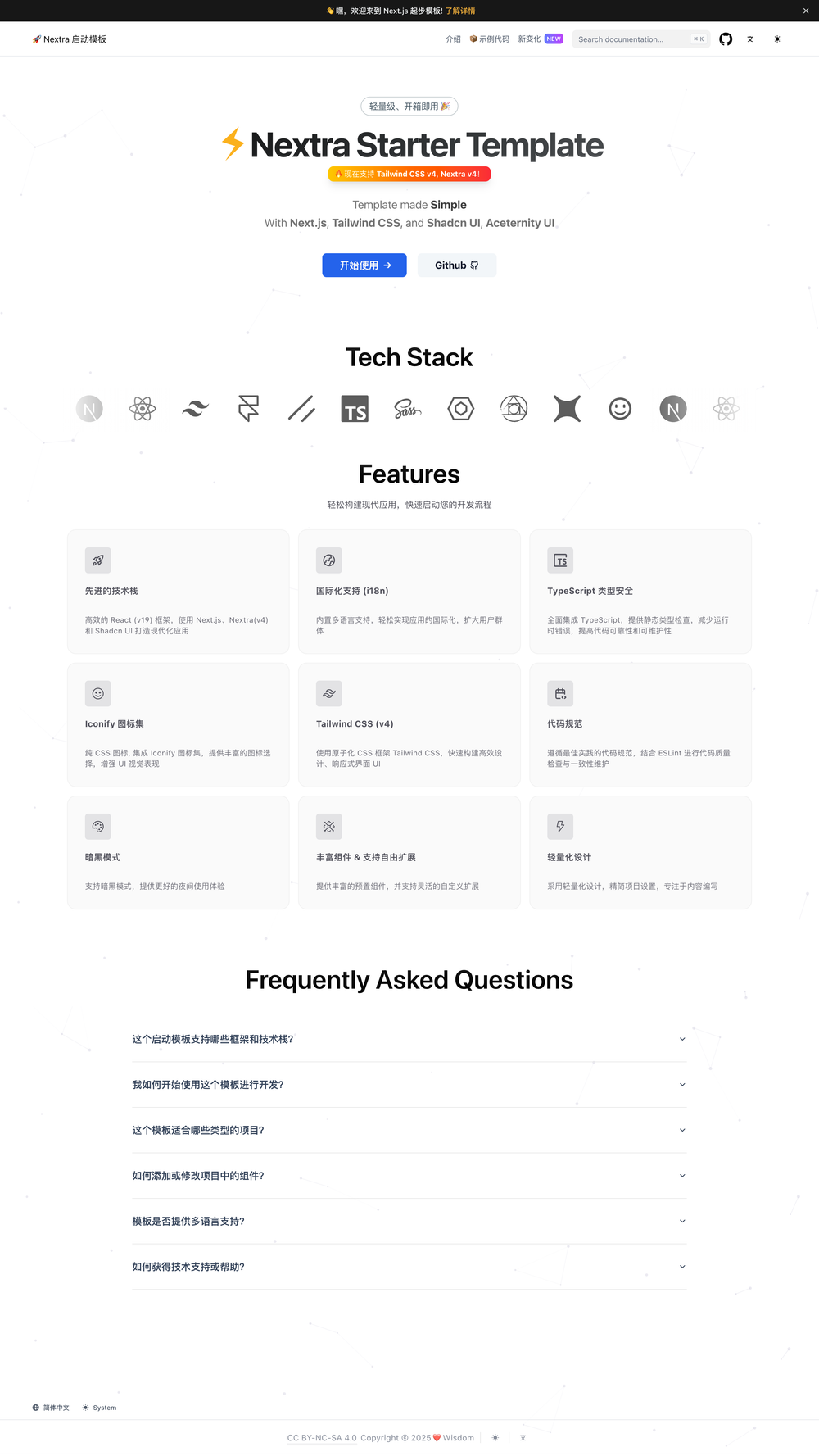This screenshot has height=1456, width=819.
Task: Expand FAQ about supported frameworks and tech stack
Action: tap(409, 1038)
